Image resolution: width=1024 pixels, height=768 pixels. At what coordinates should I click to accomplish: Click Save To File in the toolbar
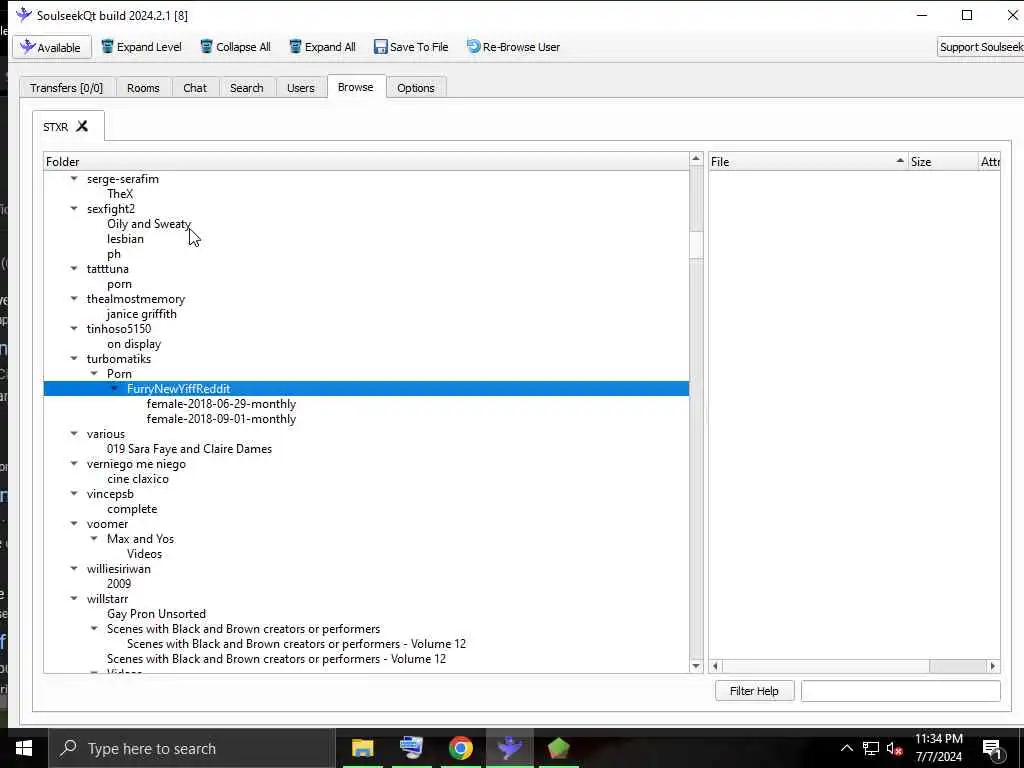[411, 47]
